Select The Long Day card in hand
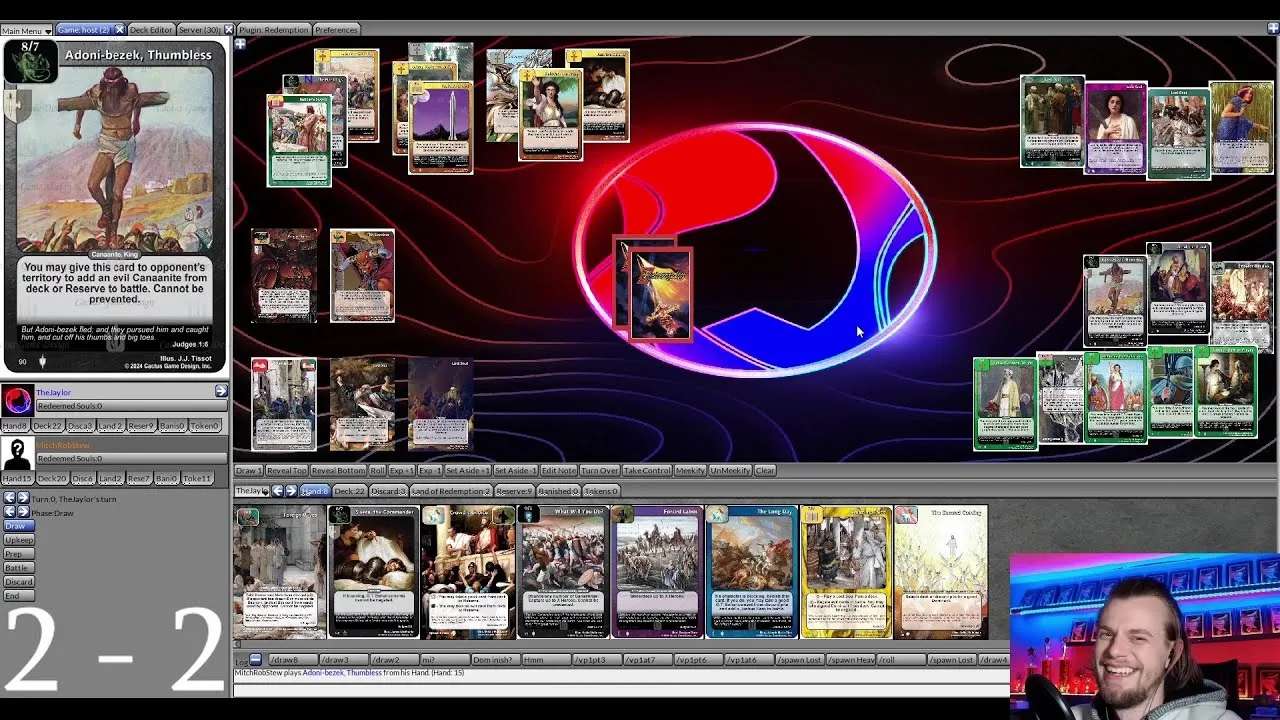Screen dimensions: 1280x720 pos(751,572)
